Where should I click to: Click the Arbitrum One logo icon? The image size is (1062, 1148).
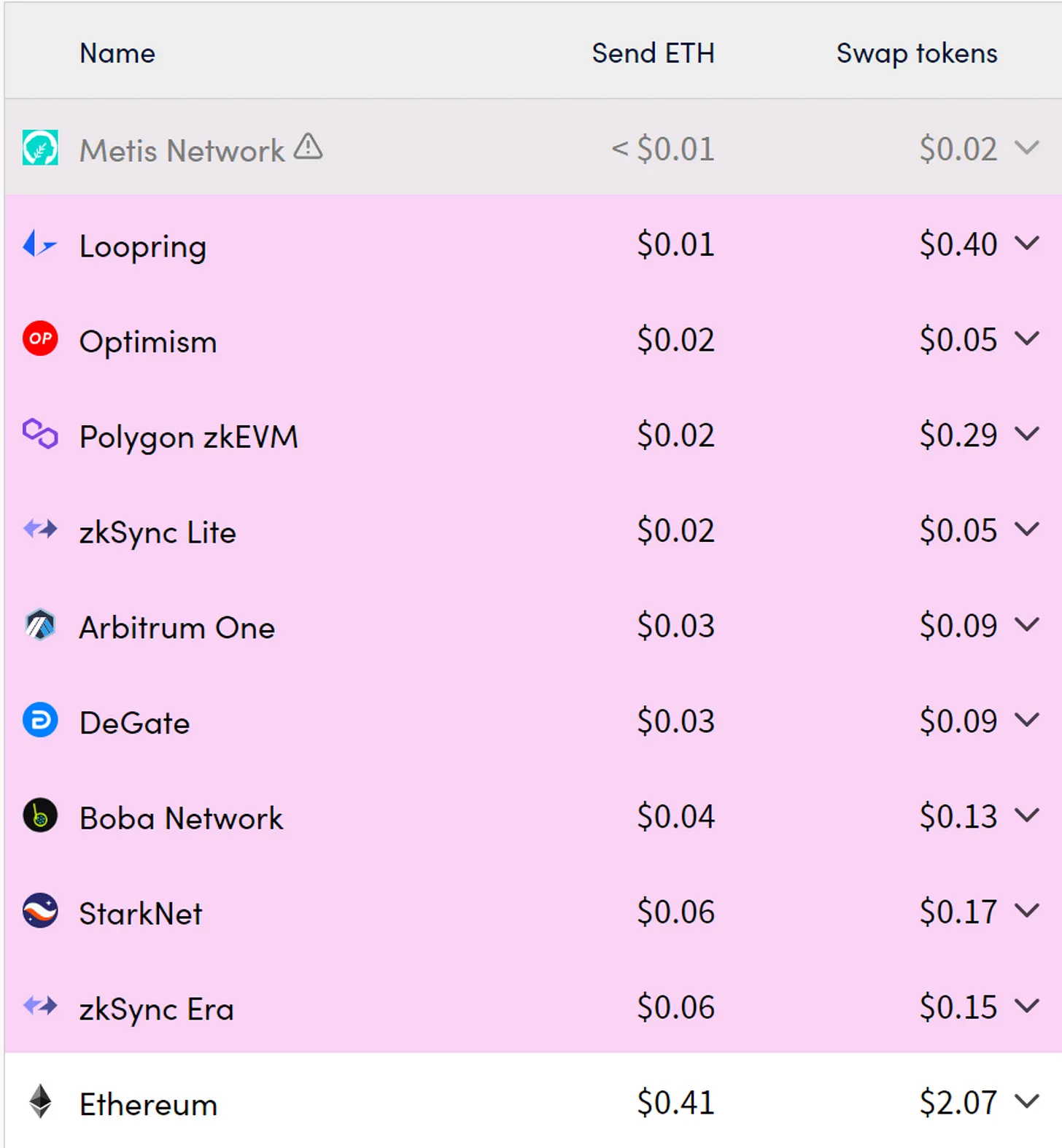click(x=40, y=626)
